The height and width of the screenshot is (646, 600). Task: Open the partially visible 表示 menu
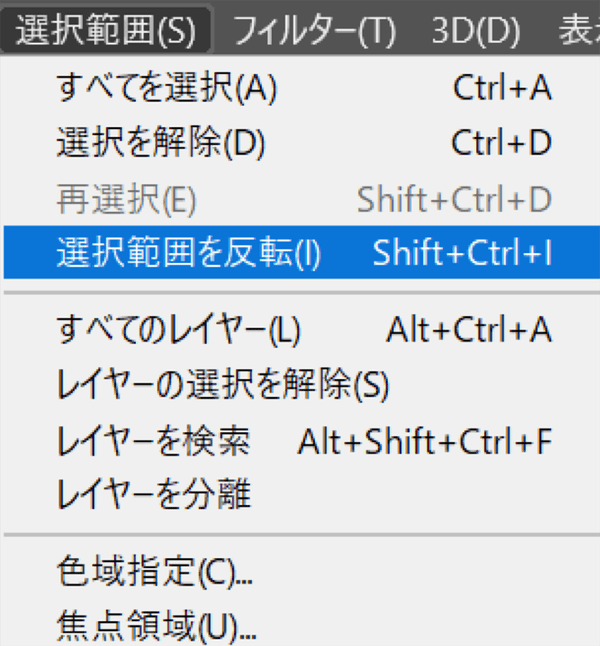(x=579, y=30)
